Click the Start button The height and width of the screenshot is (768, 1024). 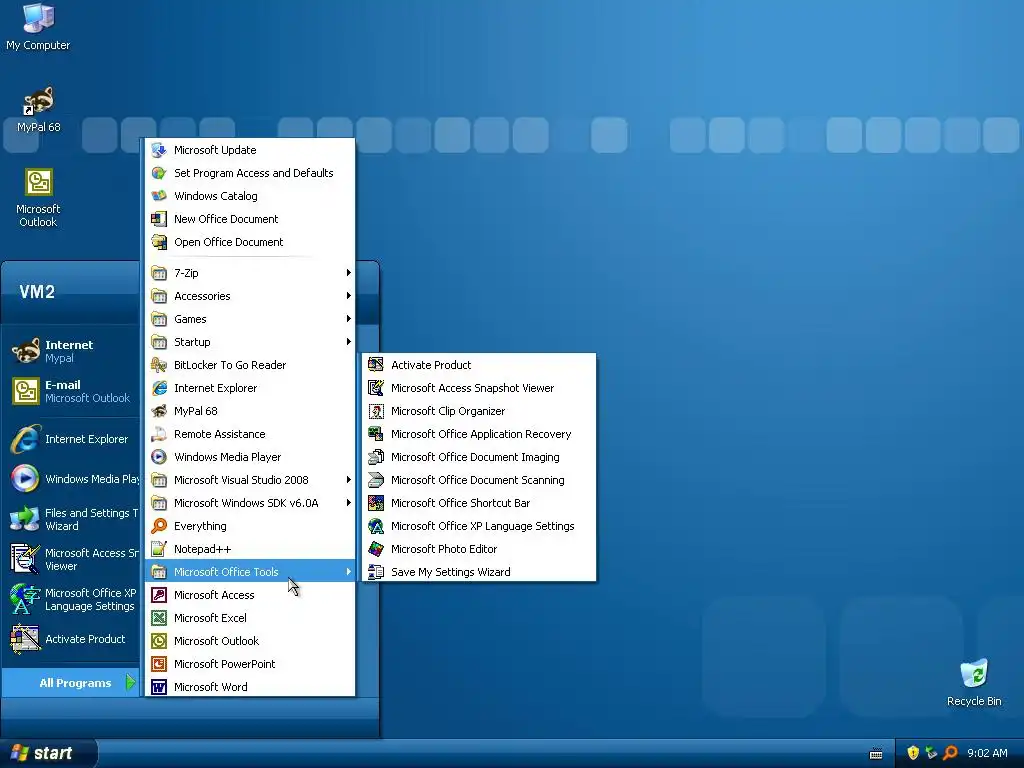pyautogui.click(x=49, y=754)
